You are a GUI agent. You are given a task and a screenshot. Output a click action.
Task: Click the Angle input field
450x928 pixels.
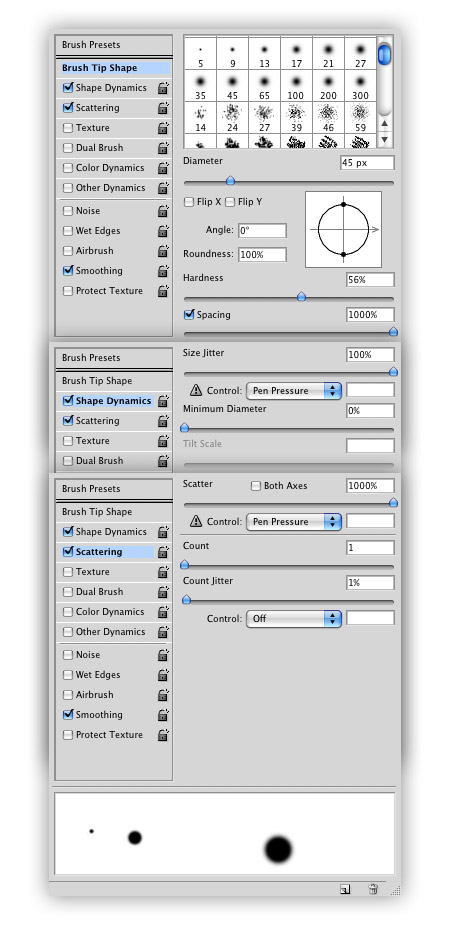(262, 230)
